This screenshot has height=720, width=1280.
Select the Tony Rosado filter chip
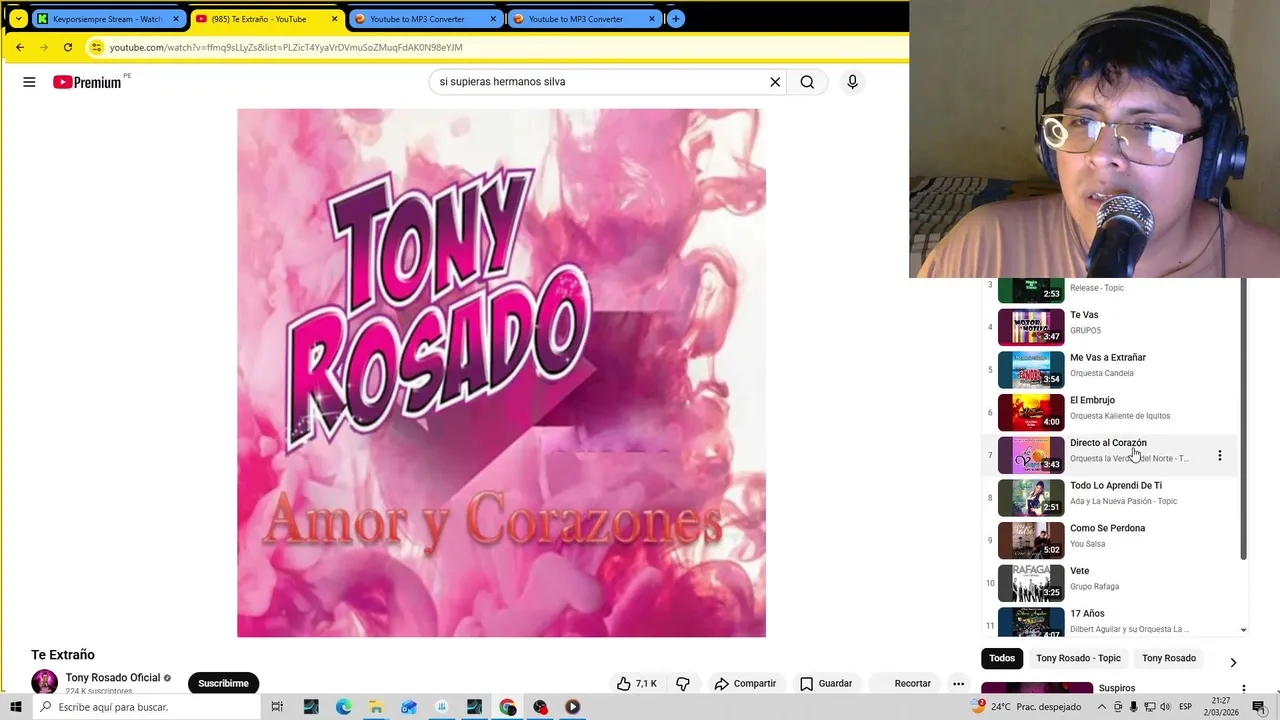[x=1169, y=658]
